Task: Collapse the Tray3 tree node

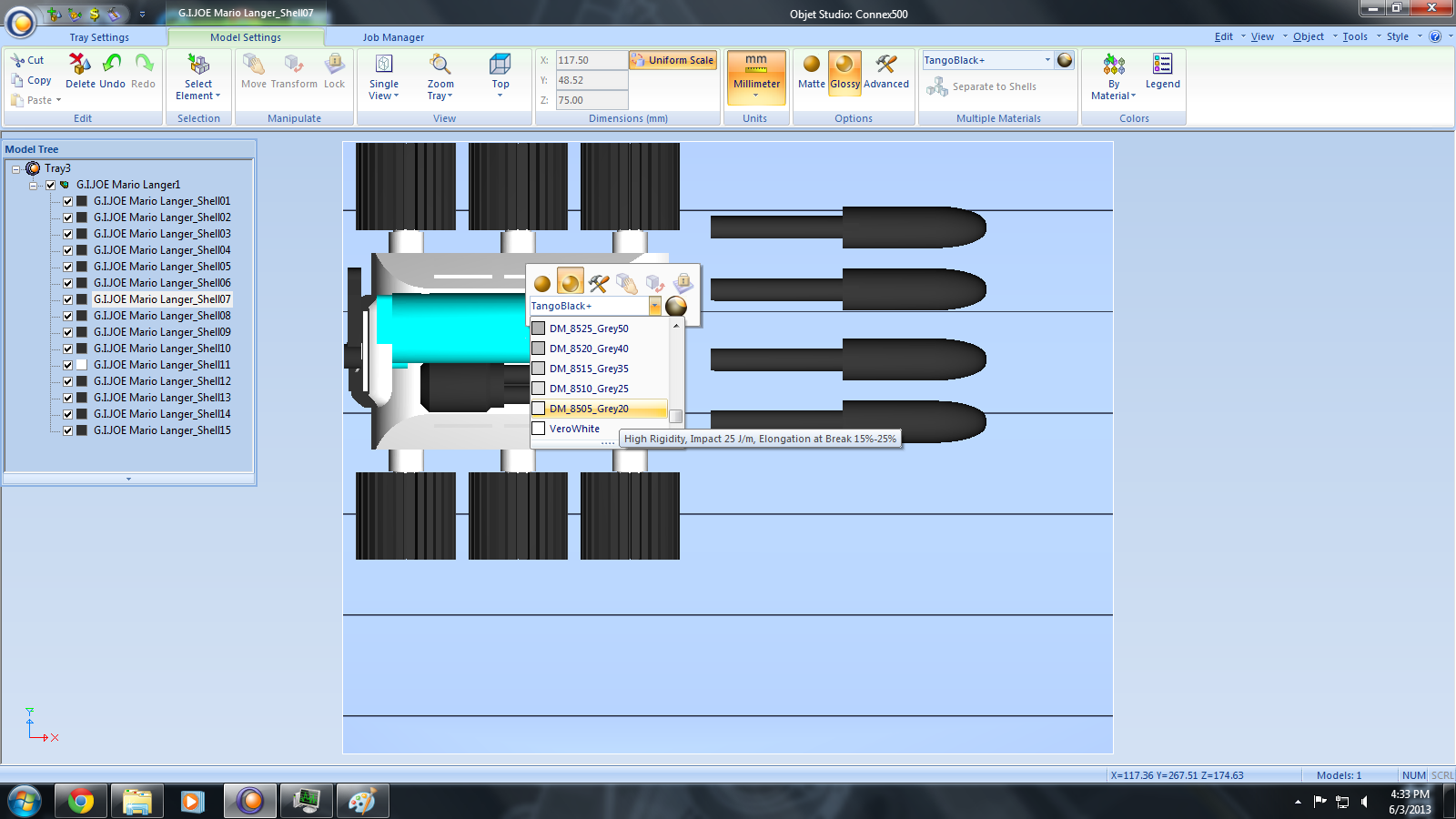Action: (x=15, y=168)
